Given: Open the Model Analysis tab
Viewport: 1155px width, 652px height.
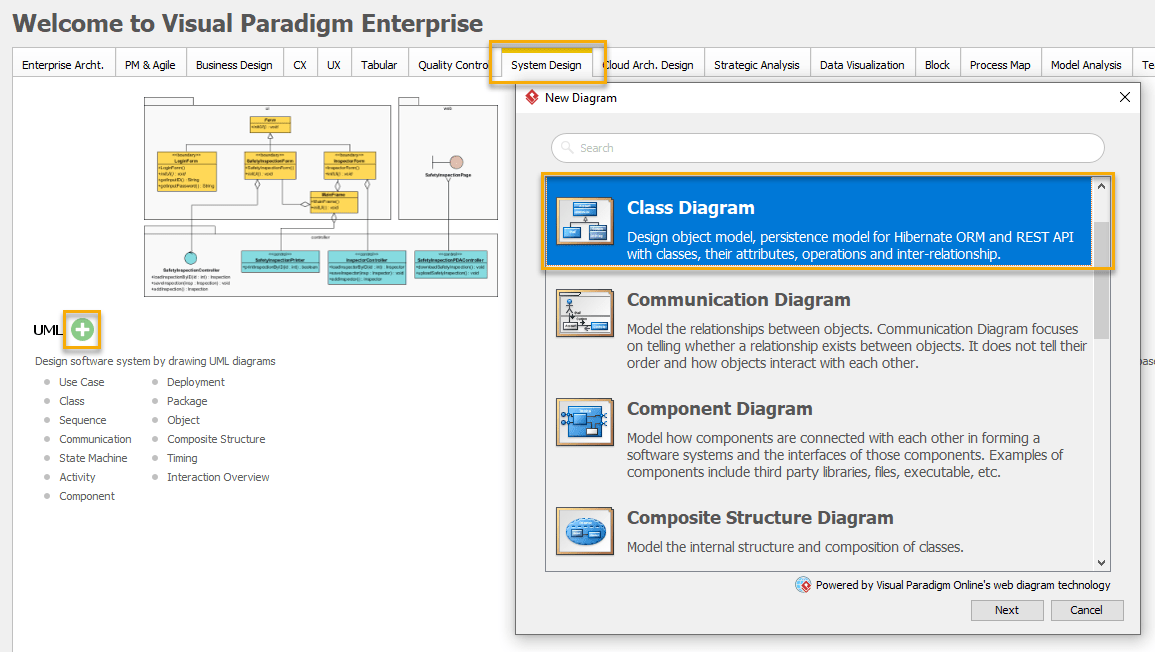Looking at the screenshot, I should tap(1087, 63).
